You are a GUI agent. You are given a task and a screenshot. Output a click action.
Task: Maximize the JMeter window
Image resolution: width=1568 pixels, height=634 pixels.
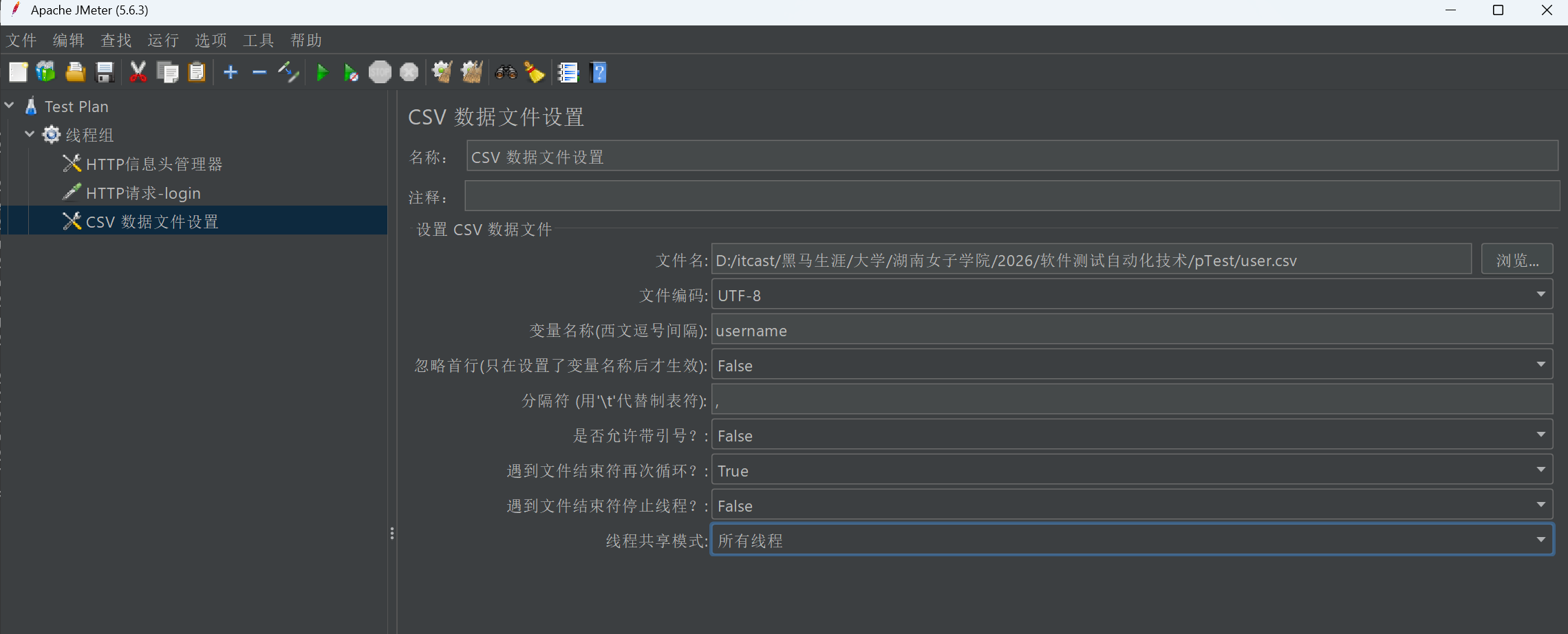pyautogui.click(x=1498, y=10)
